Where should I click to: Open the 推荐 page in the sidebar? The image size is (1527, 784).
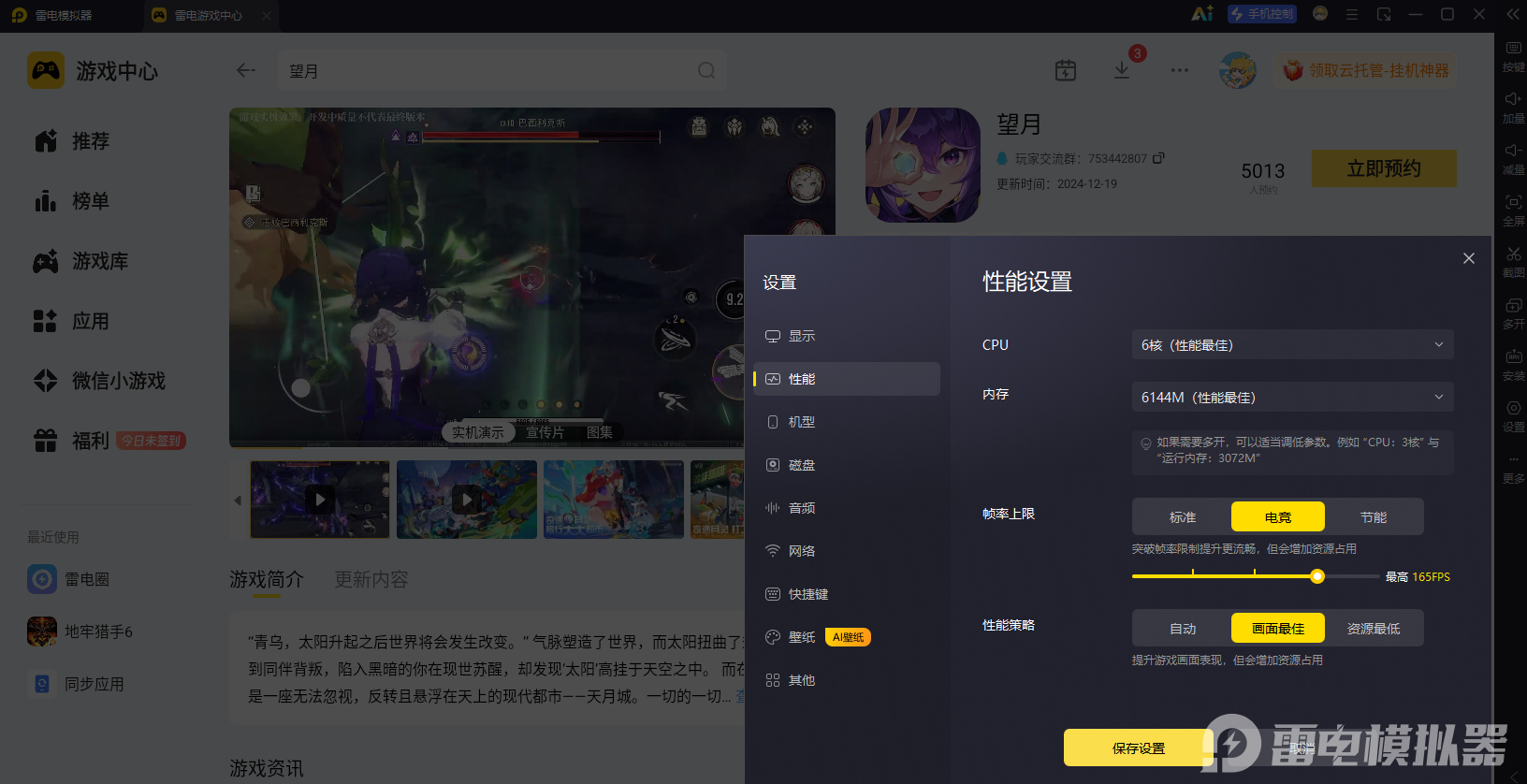point(73,141)
